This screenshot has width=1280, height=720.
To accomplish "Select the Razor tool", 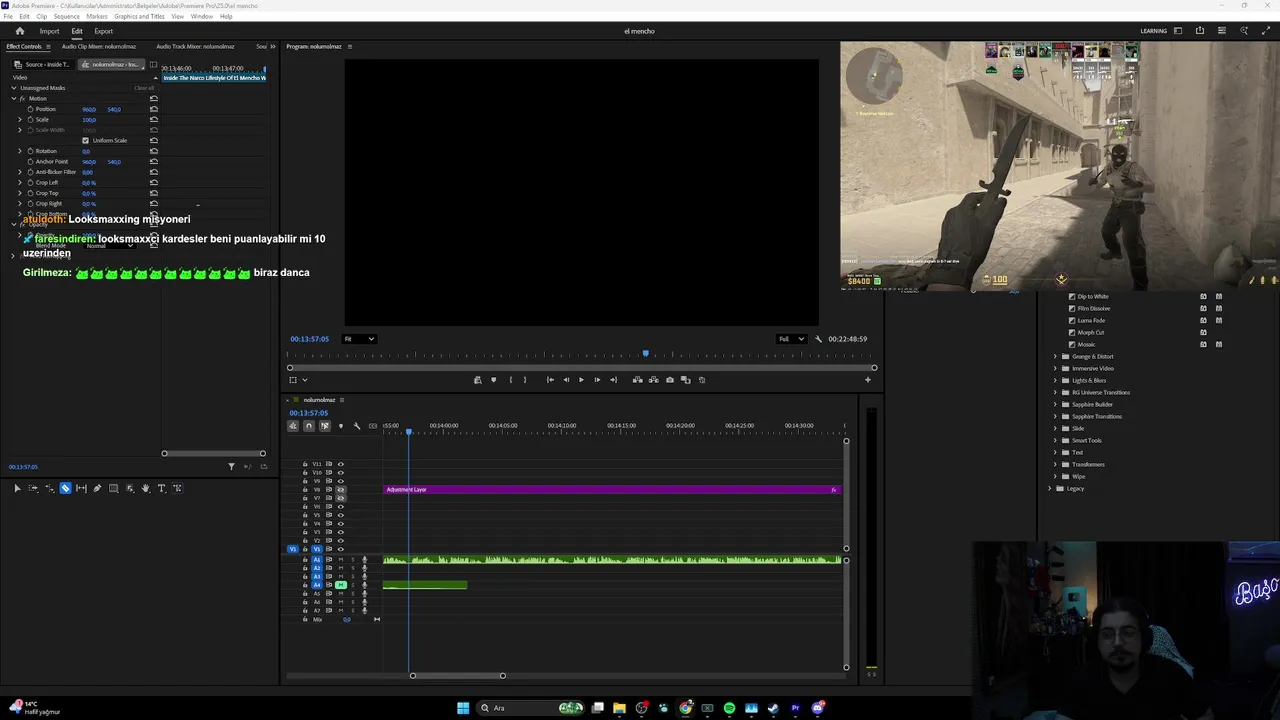I will 65,488.
